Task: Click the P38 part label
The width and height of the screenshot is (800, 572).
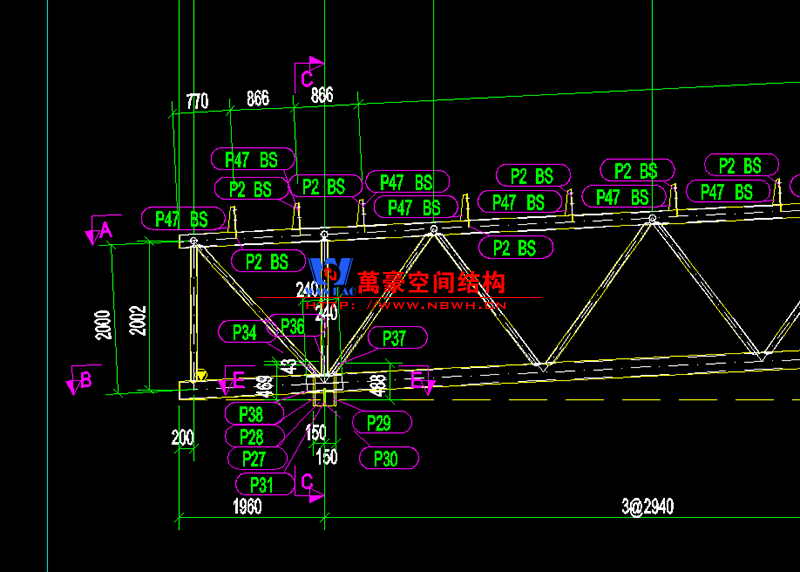Action: coord(251,414)
